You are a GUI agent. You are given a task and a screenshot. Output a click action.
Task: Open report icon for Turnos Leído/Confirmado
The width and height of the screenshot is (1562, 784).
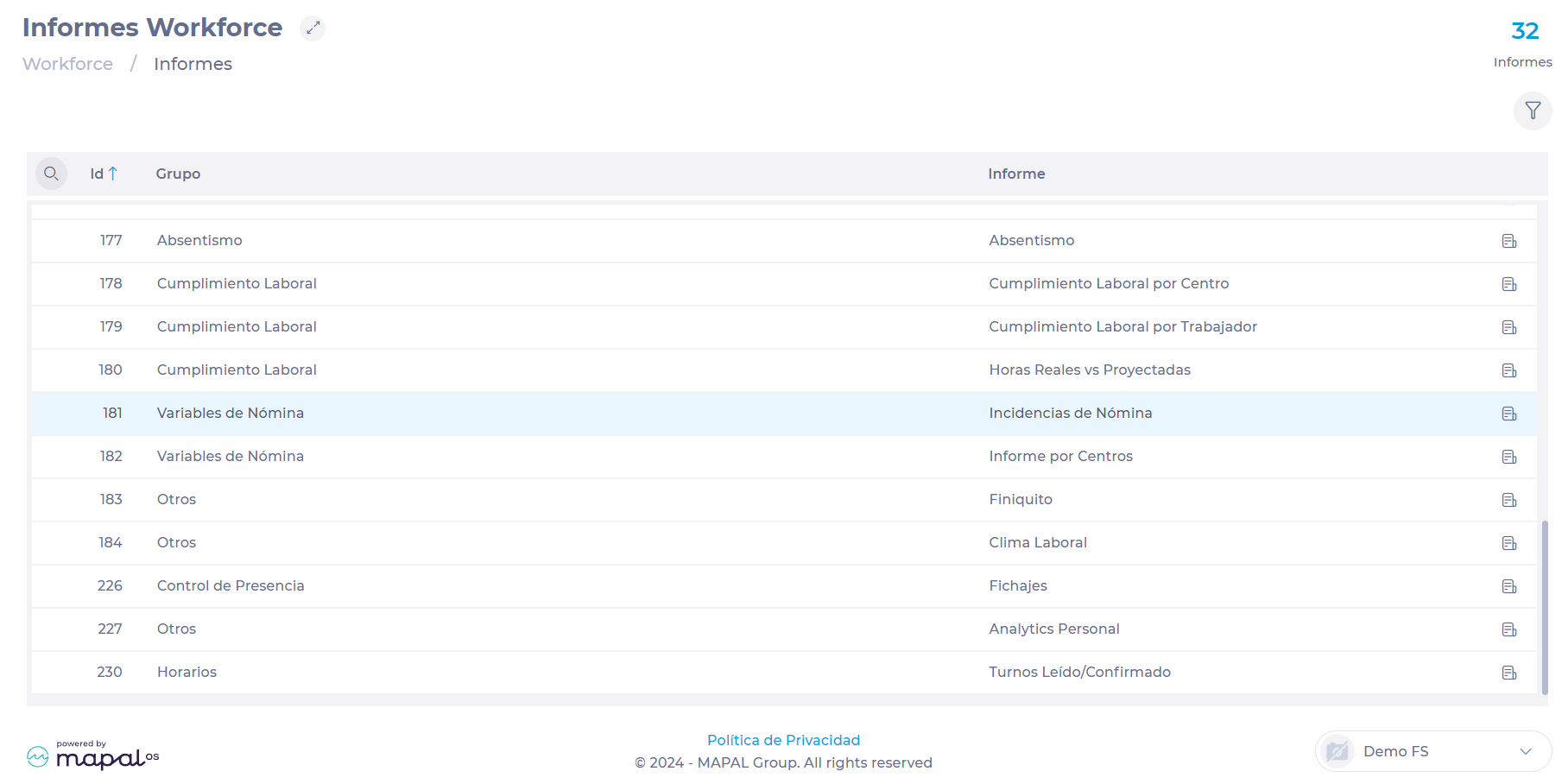coord(1508,673)
